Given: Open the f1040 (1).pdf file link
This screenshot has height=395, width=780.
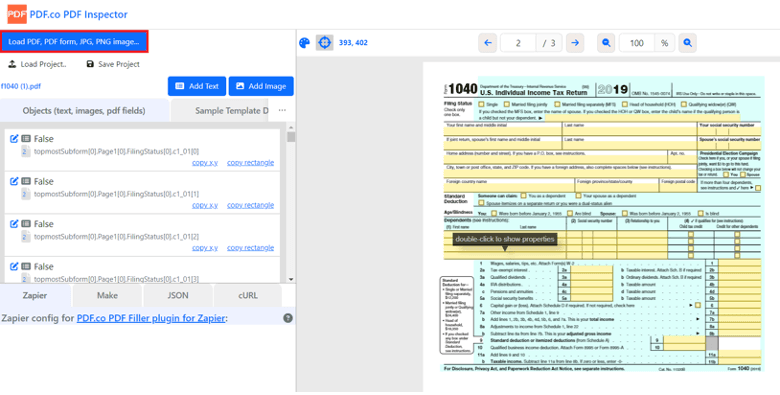Looking at the screenshot, I should click(21, 86).
